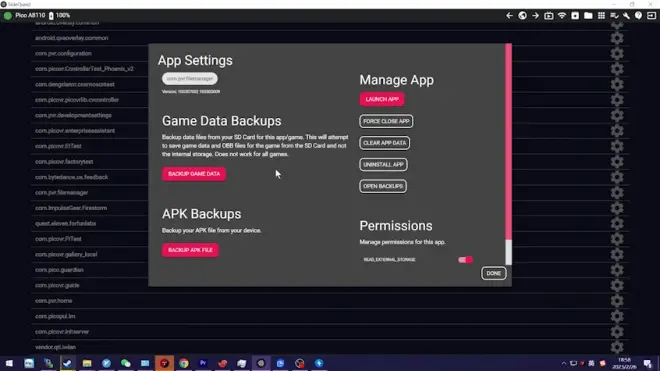Click the App Settings dialog pink scrollbar
660x371 pixels.
click(x=508, y=141)
